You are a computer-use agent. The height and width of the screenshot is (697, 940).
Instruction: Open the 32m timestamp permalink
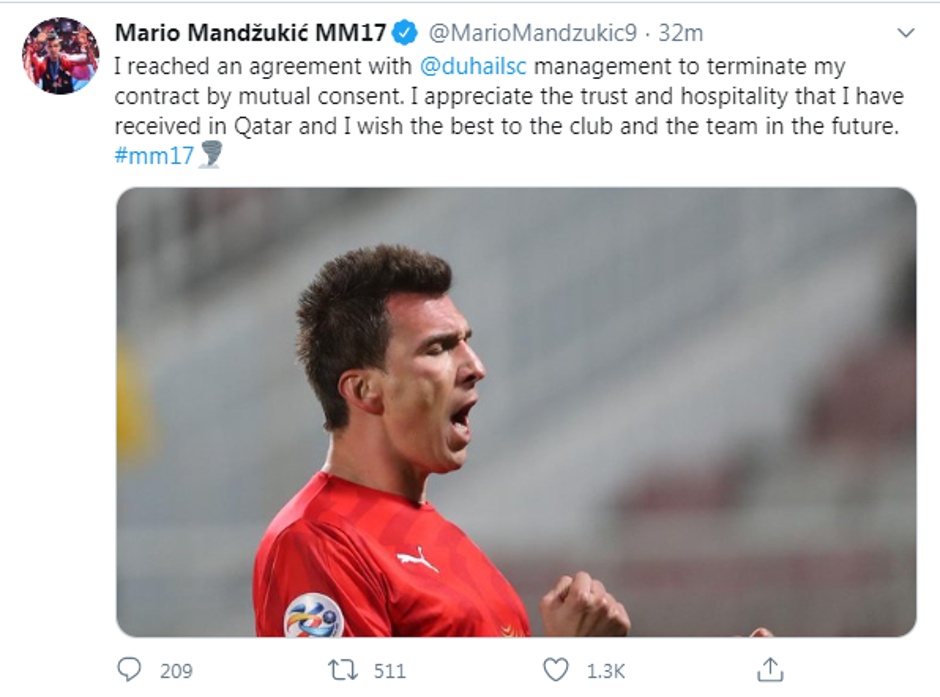click(680, 33)
